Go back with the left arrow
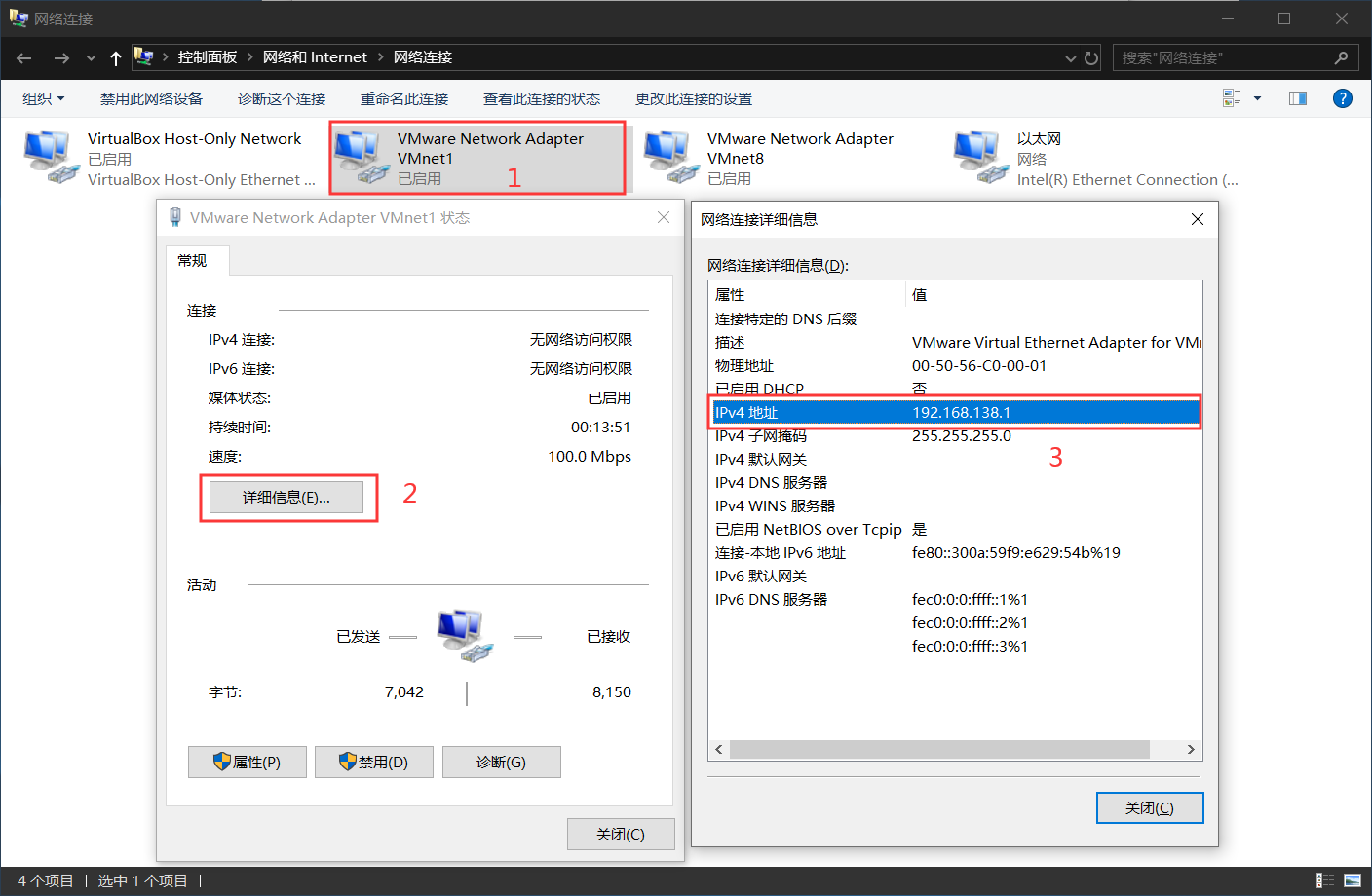Image resolution: width=1372 pixels, height=896 pixels. point(24,58)
